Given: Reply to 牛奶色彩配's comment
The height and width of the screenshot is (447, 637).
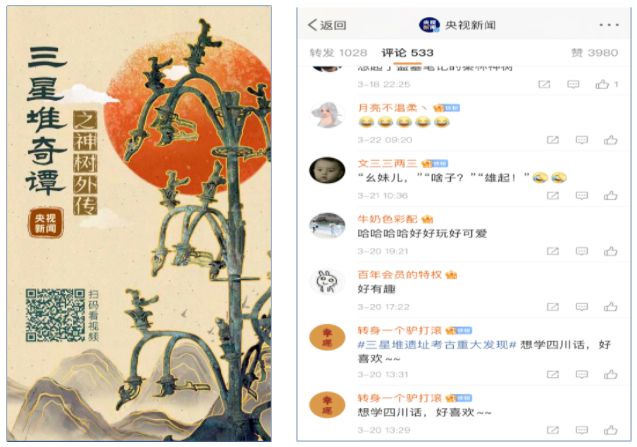Looking at the screenshot, I should click(582, 251).
